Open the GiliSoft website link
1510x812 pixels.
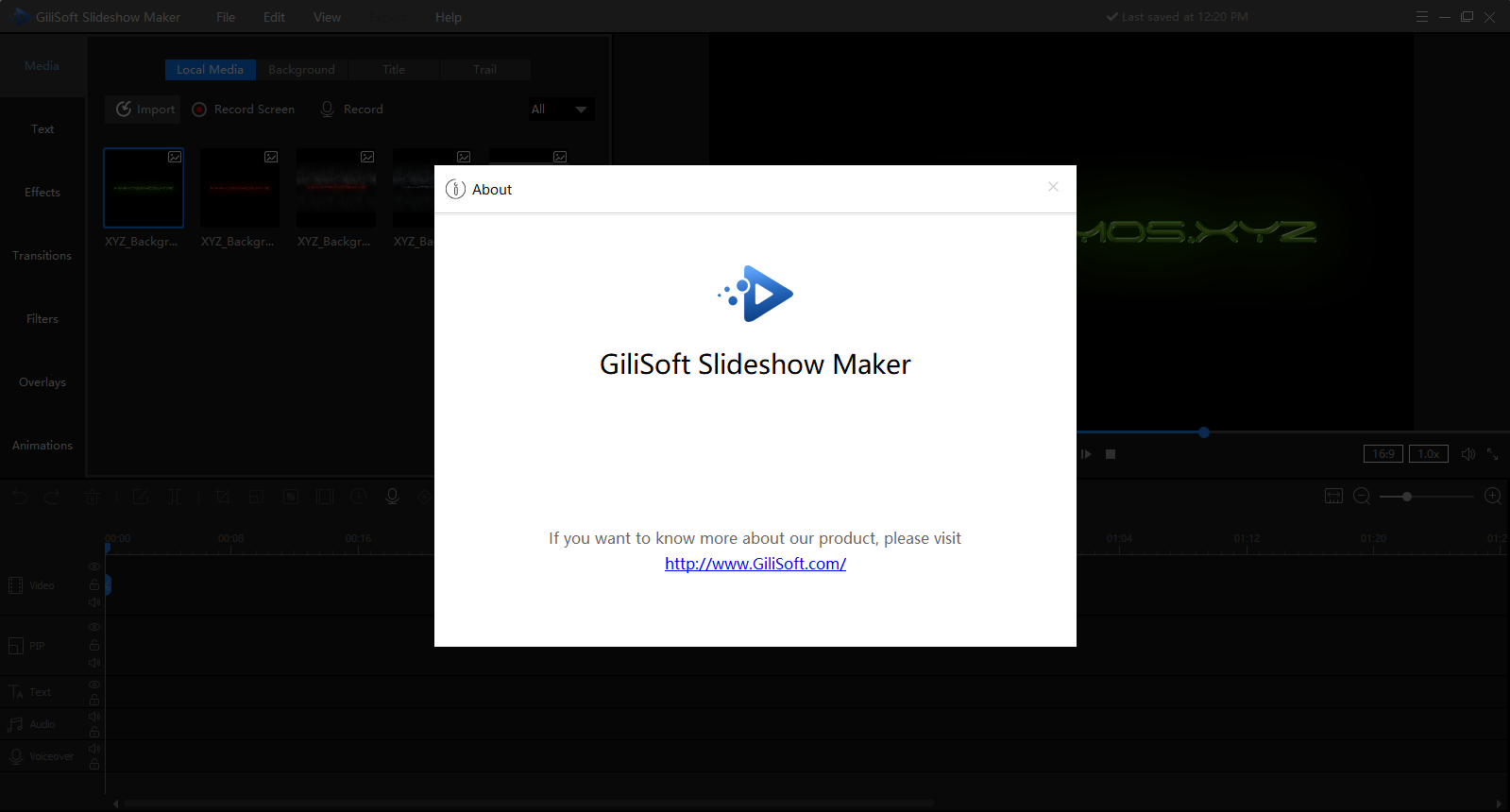pyautogui.click(x=755, y=564)
